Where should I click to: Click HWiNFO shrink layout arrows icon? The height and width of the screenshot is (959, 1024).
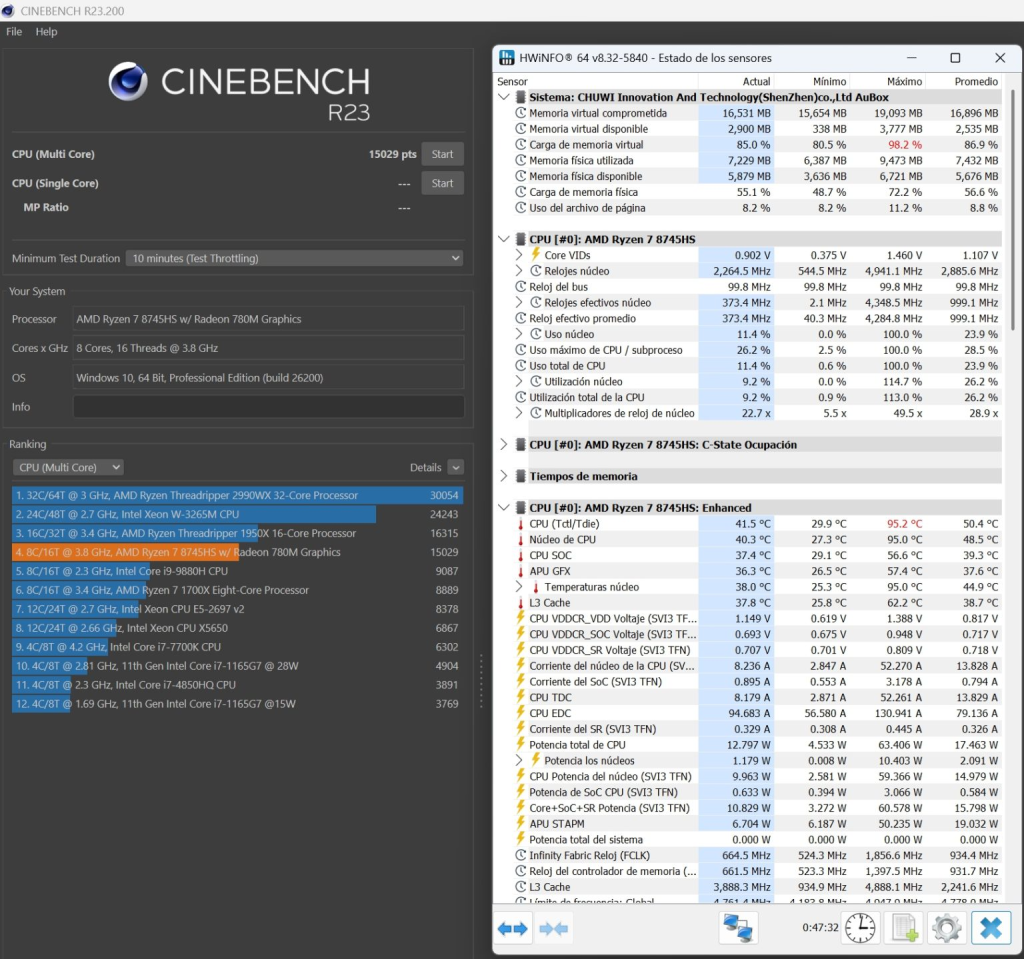click(x=554, y=928)
